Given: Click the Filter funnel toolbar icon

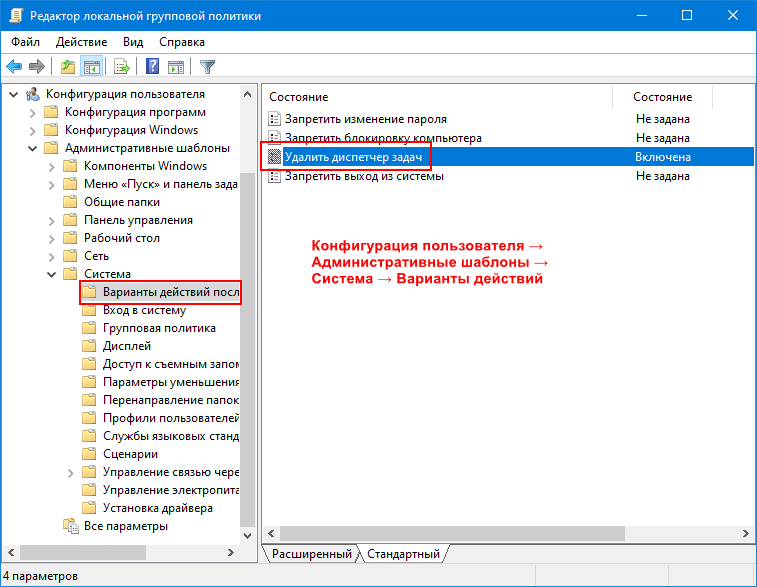Looking at the screenshot, I should tap(208, 67).
